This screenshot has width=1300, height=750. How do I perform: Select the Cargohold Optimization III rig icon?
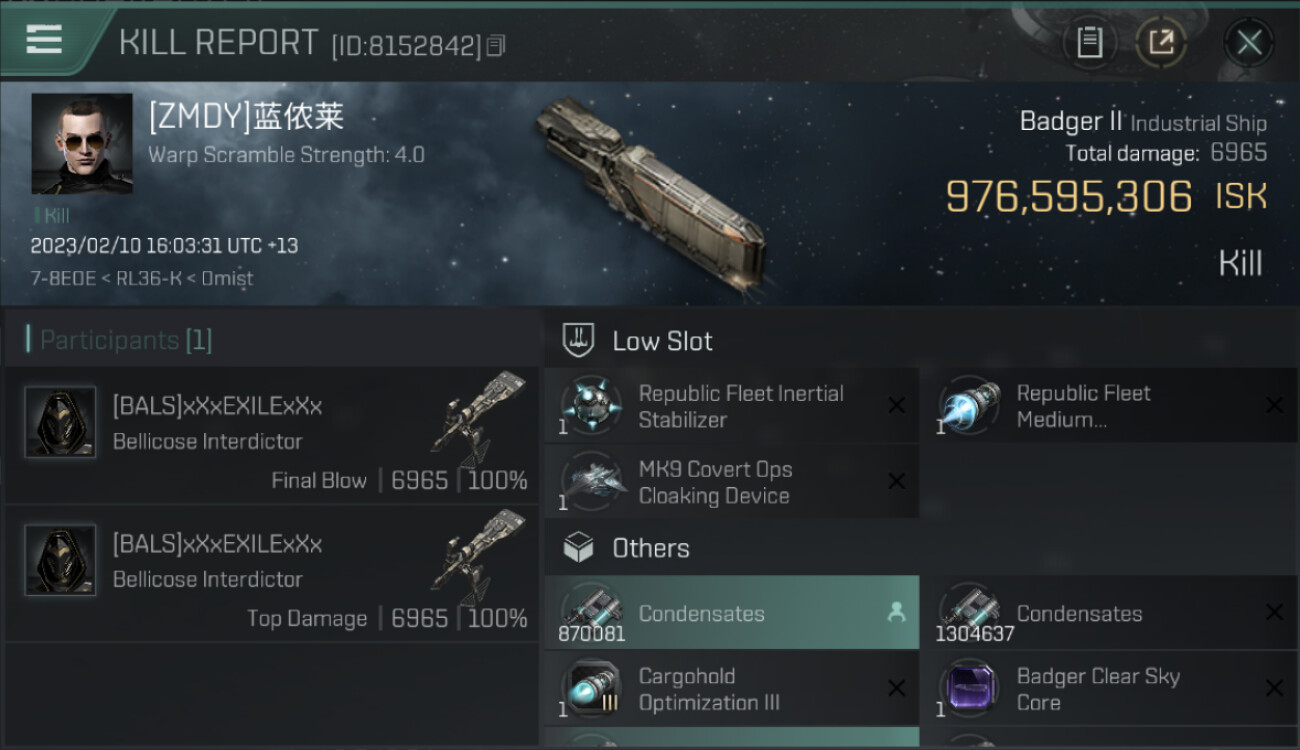pyautogui.click(x=591, y=689)
